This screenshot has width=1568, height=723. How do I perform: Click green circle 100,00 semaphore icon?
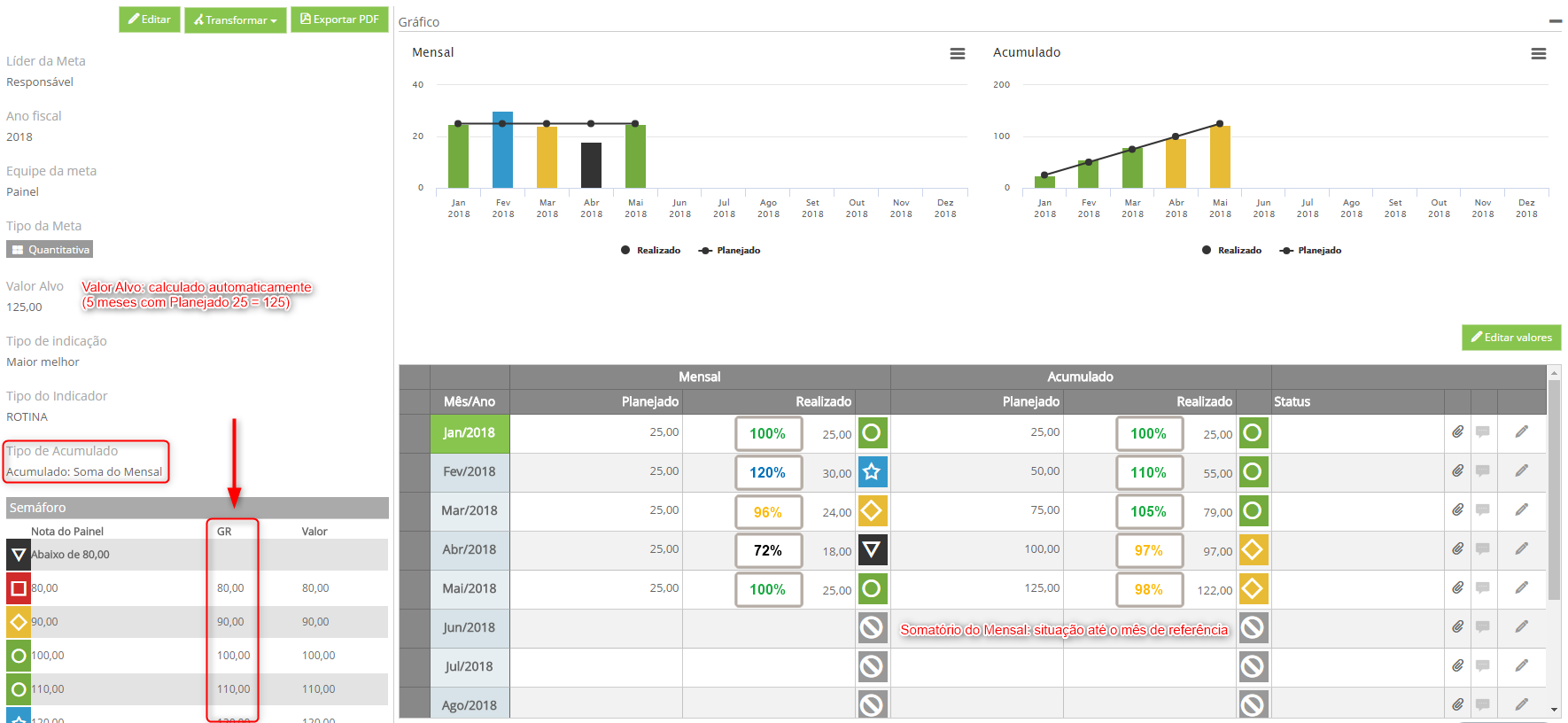click(x=19, y=656)
